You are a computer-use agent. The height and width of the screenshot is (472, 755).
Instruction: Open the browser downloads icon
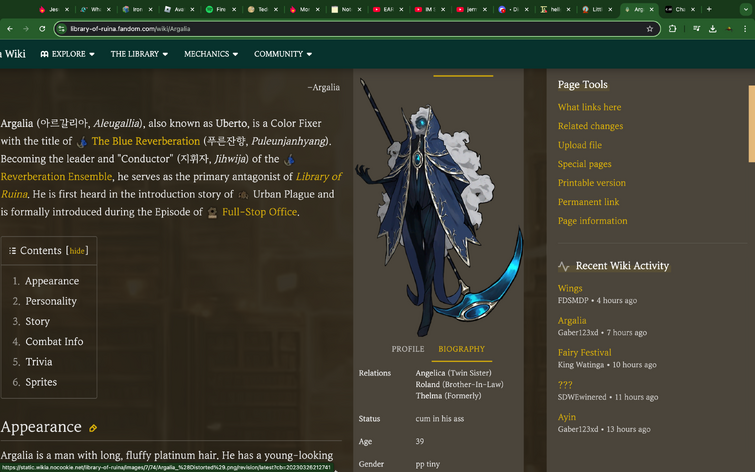(713, 29)
